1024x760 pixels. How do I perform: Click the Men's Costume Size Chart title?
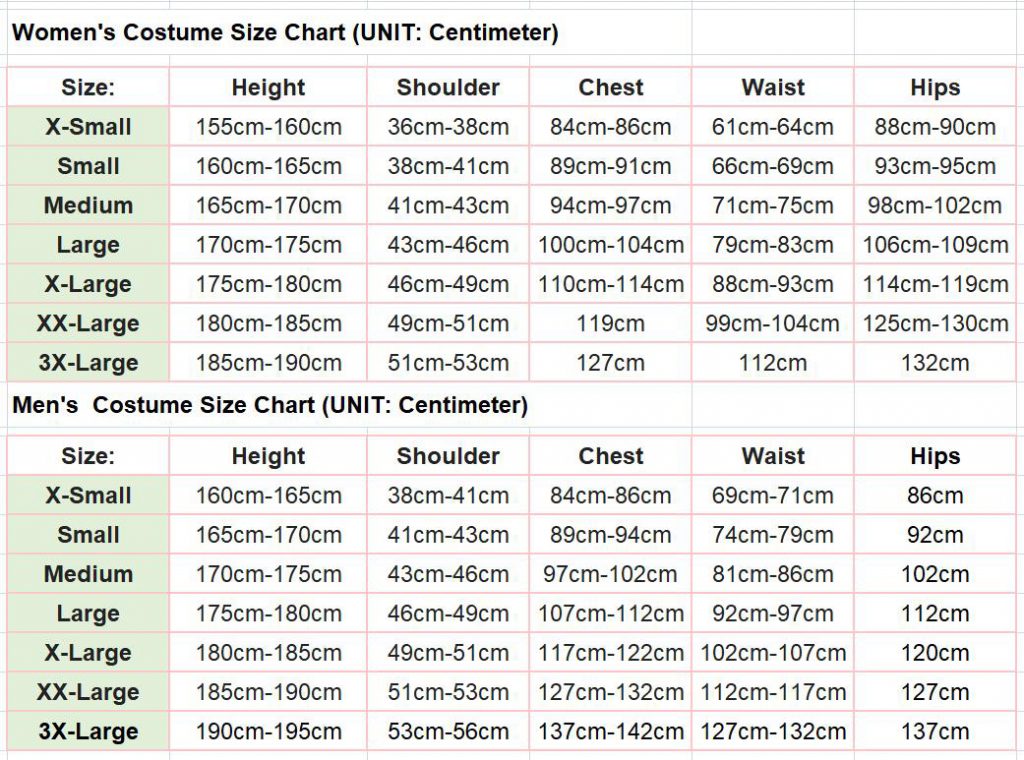(x=269, y=405)
